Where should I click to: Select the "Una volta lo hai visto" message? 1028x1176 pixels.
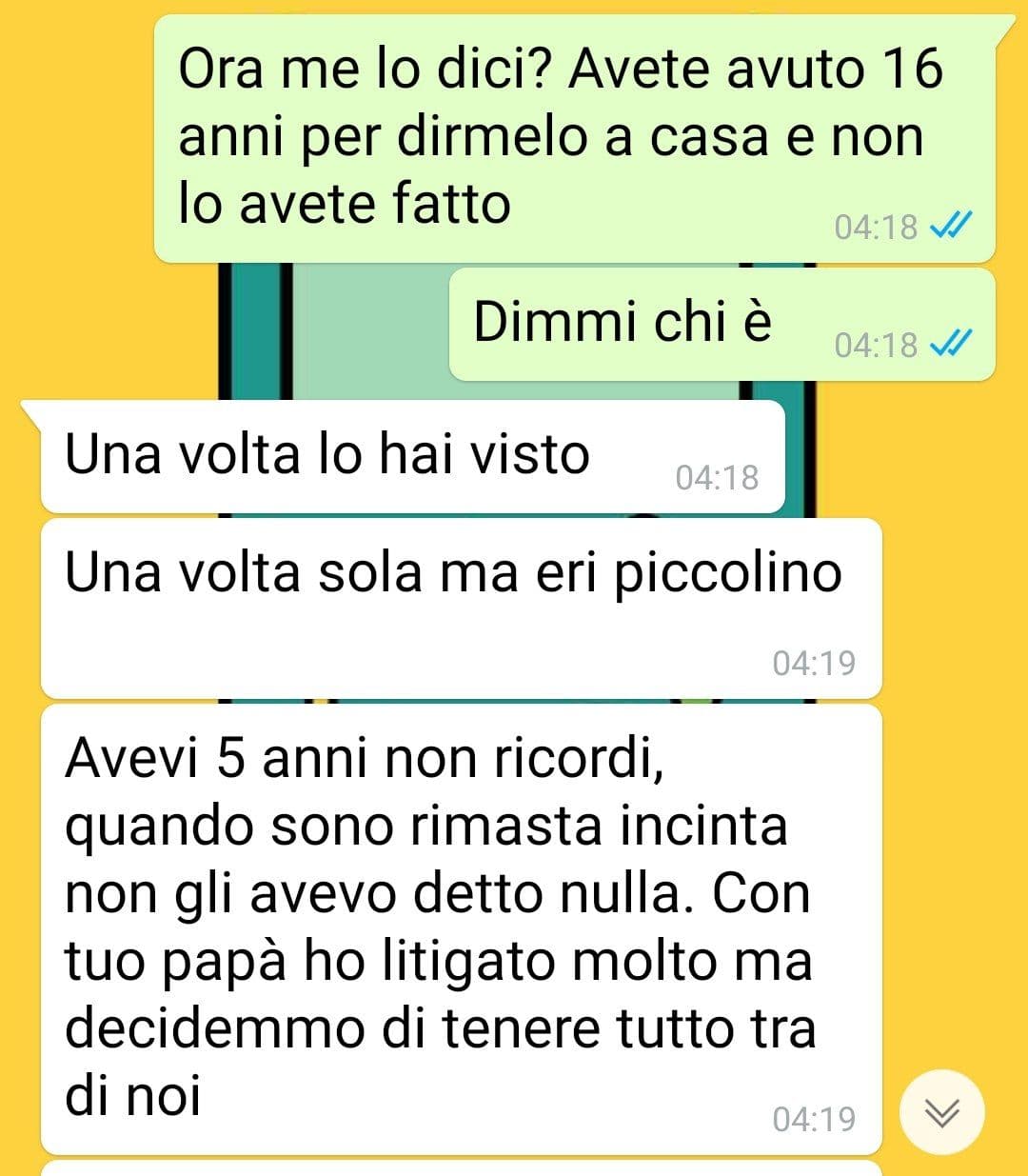tap(413, 456)
